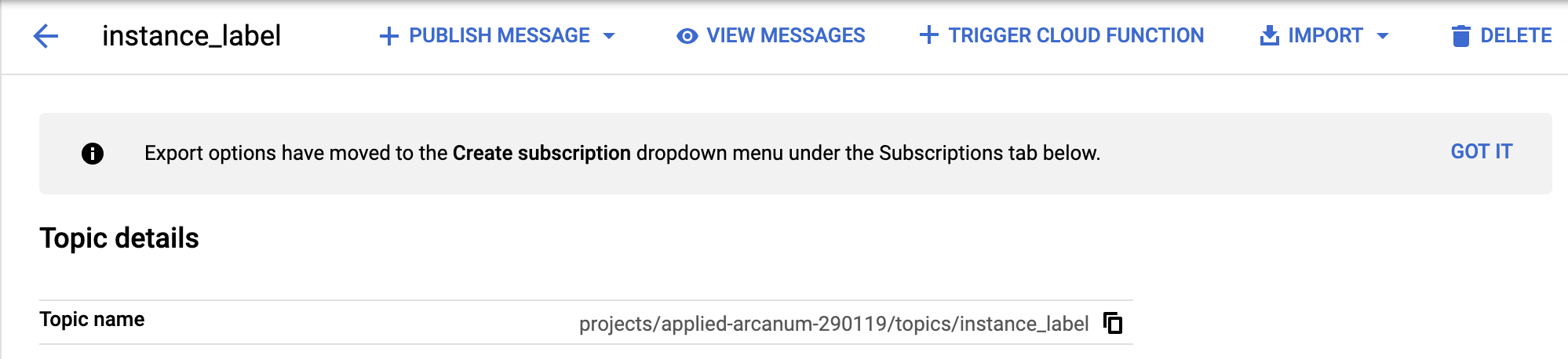The width and height of the screenshot is (1568, 359).
Task: Click the info icon in the banner
Action: point(93,154)
